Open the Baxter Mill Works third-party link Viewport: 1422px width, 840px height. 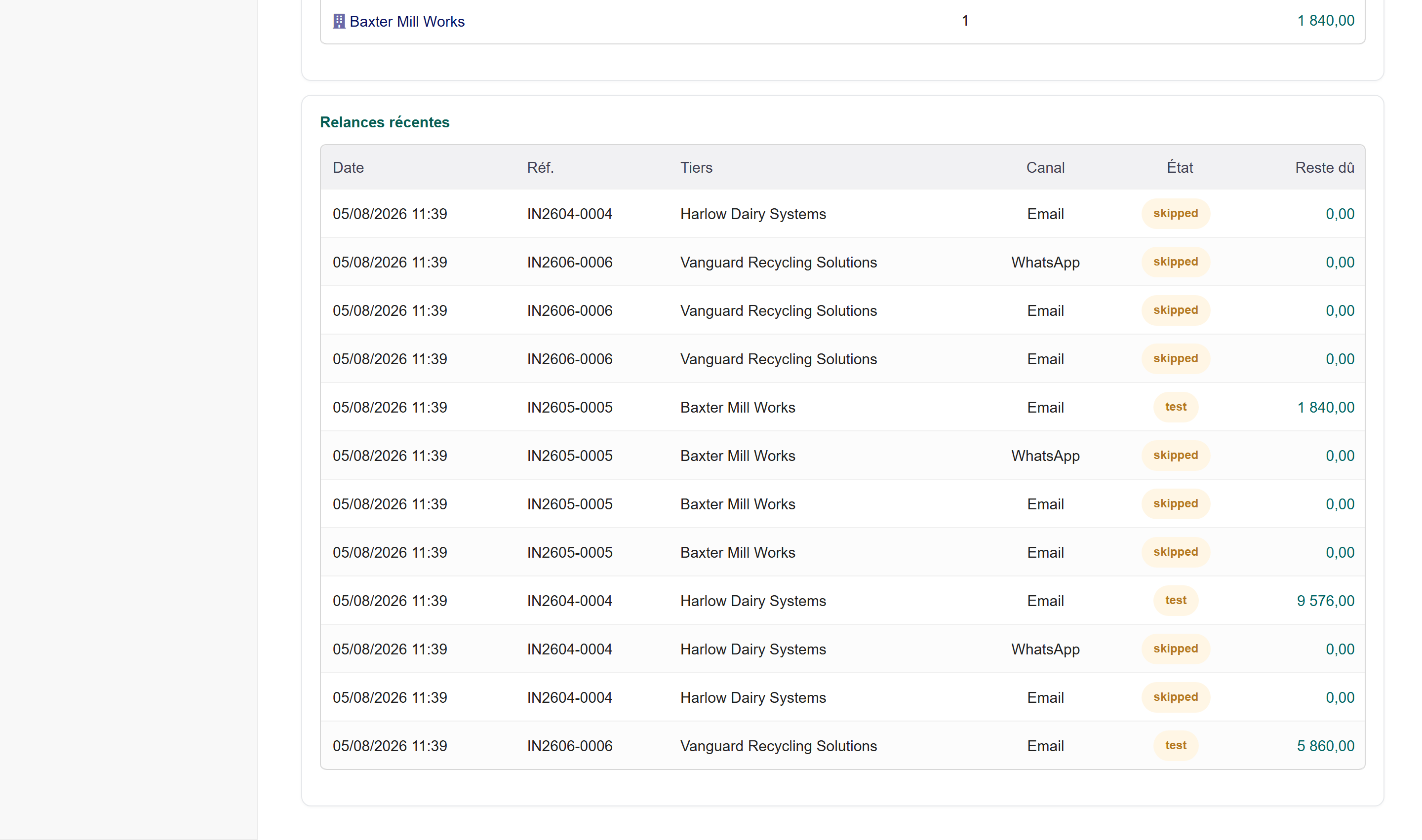coord(407,22)
